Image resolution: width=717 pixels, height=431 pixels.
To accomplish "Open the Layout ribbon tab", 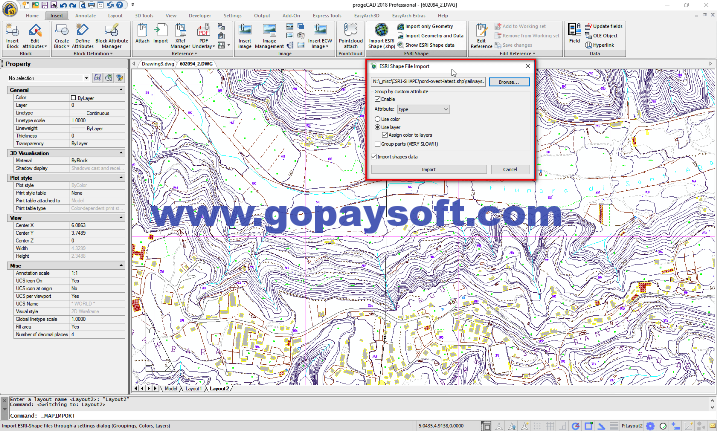I will click(115, 16).
